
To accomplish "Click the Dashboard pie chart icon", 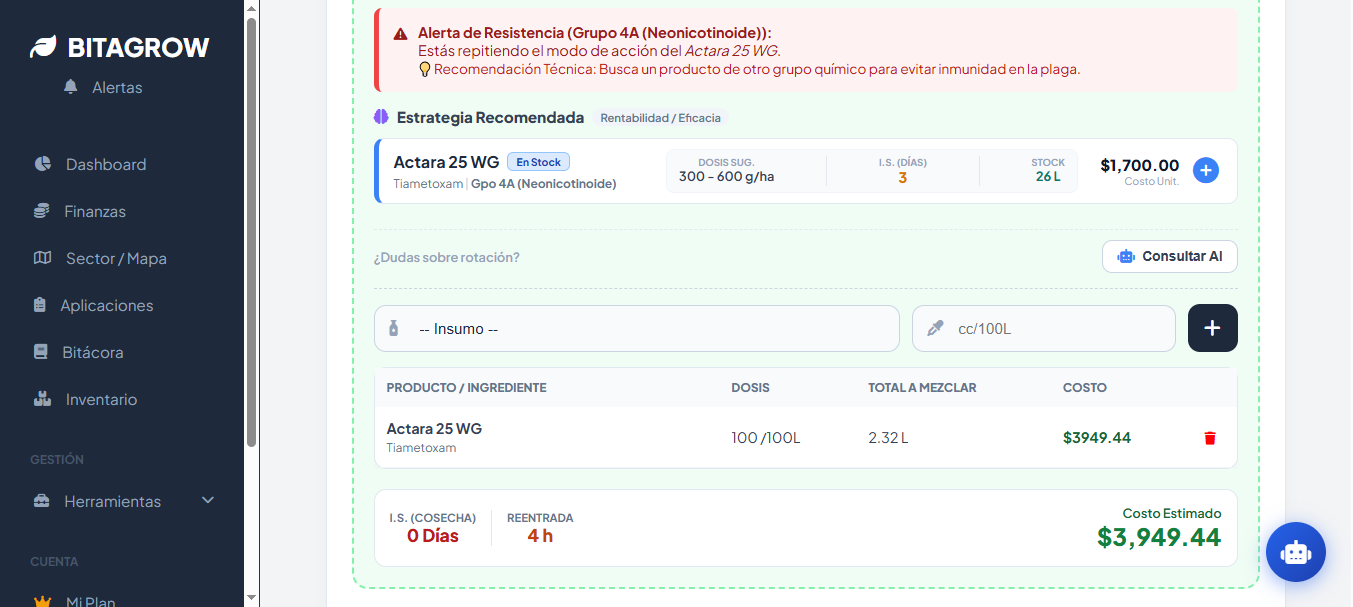I will tap(42, 164).
